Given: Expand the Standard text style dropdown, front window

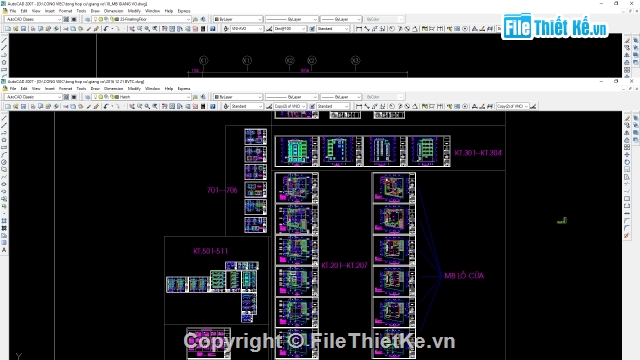Looking at the screenshot, I should tap(247, 107).
